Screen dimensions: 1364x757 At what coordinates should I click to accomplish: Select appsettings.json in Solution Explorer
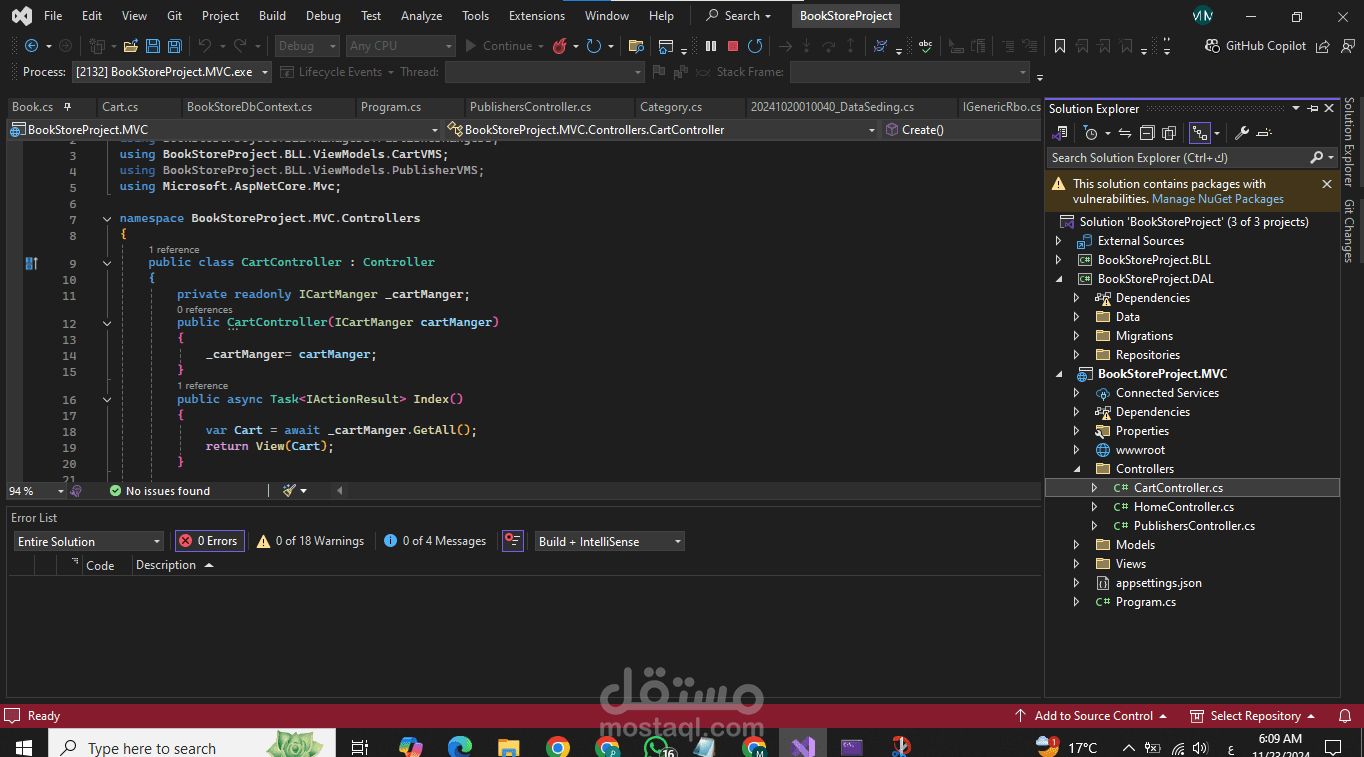point(1158,583)
